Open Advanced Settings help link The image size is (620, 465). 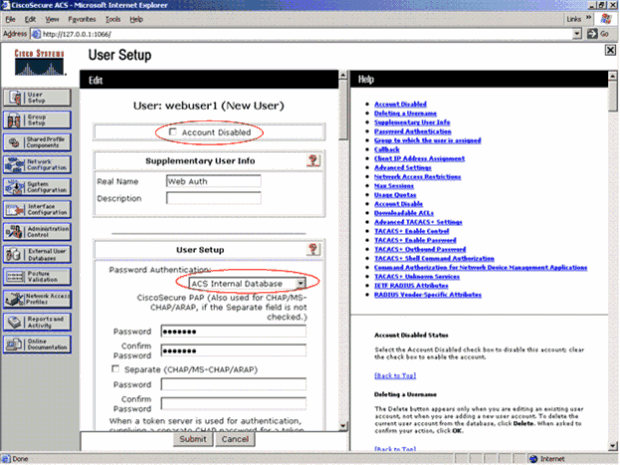(x=403, y=167)
